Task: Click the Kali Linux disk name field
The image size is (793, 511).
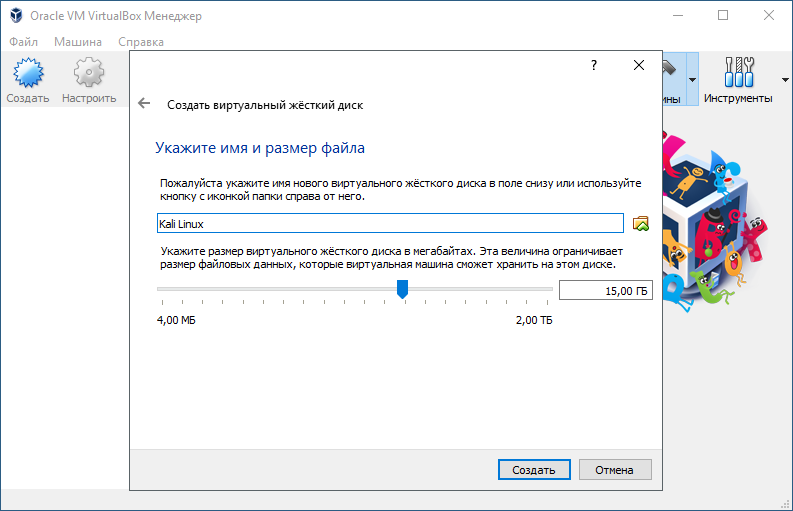Action: pos(390,224)
